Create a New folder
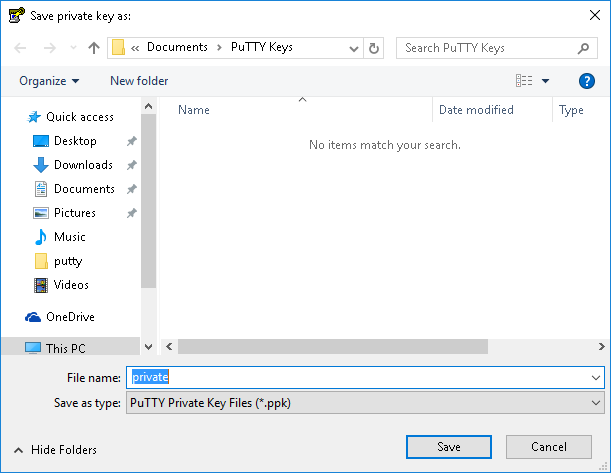 pos(139,81)
